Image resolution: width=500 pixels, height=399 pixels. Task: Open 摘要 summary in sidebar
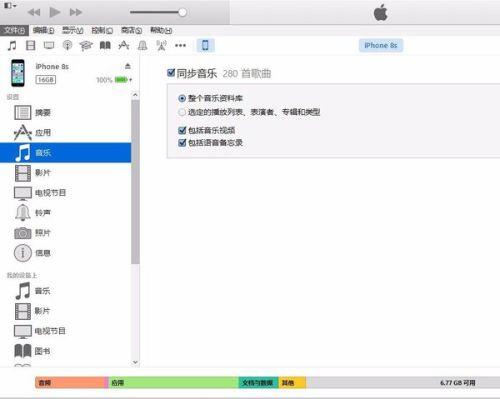pos(66,113)
